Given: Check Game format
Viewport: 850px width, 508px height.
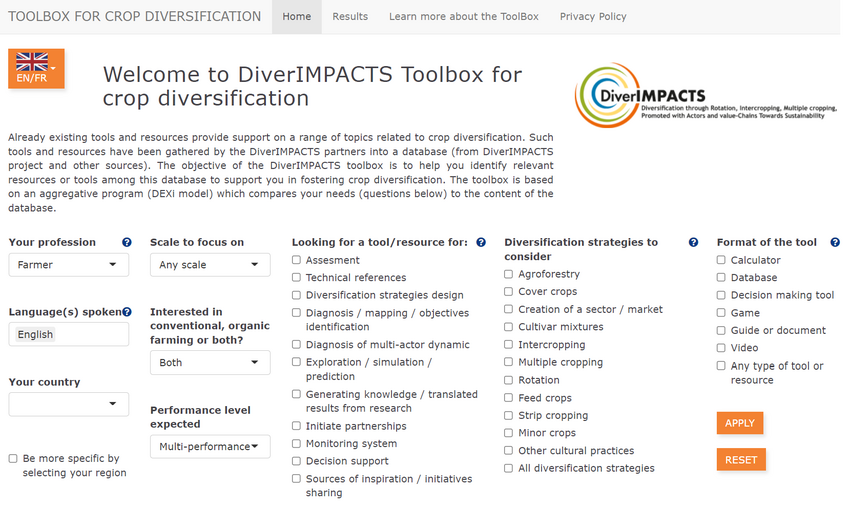Looking at the screenshot, I should click(x=721, y=313).
